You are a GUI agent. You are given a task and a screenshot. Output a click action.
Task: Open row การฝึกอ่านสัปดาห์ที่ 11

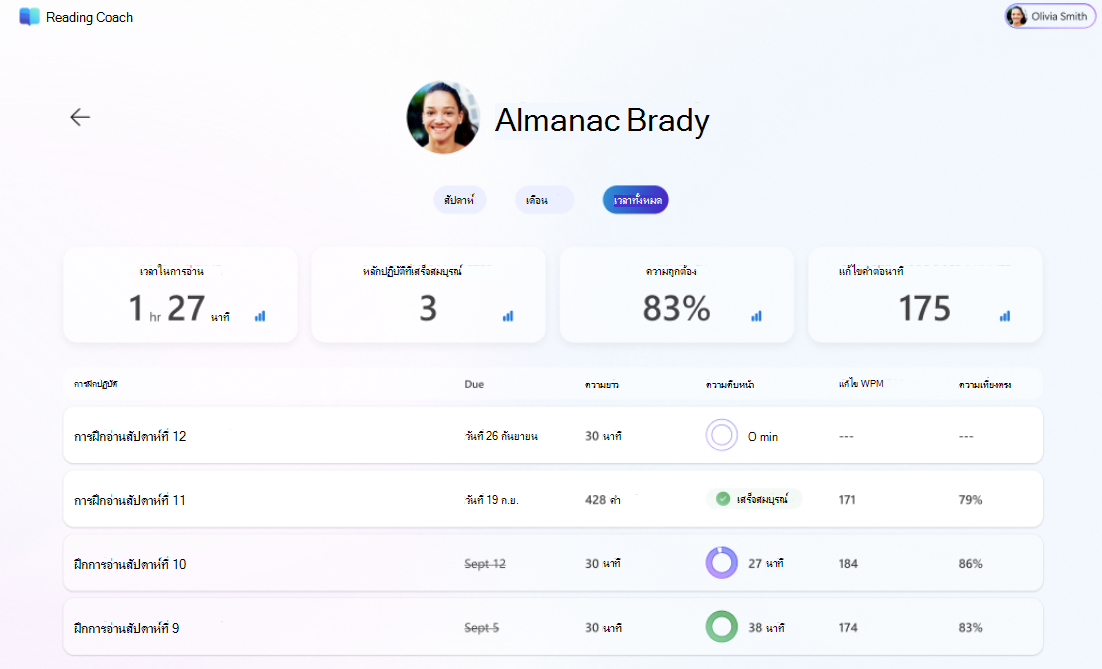(x=553, y=499)
